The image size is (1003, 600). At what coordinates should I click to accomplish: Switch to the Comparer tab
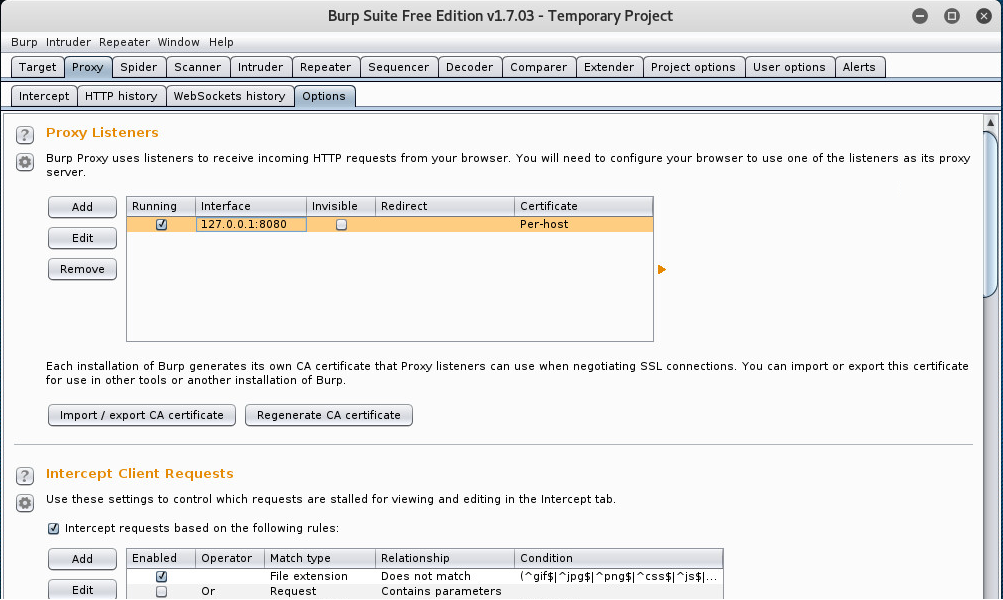tap(539, 67)
